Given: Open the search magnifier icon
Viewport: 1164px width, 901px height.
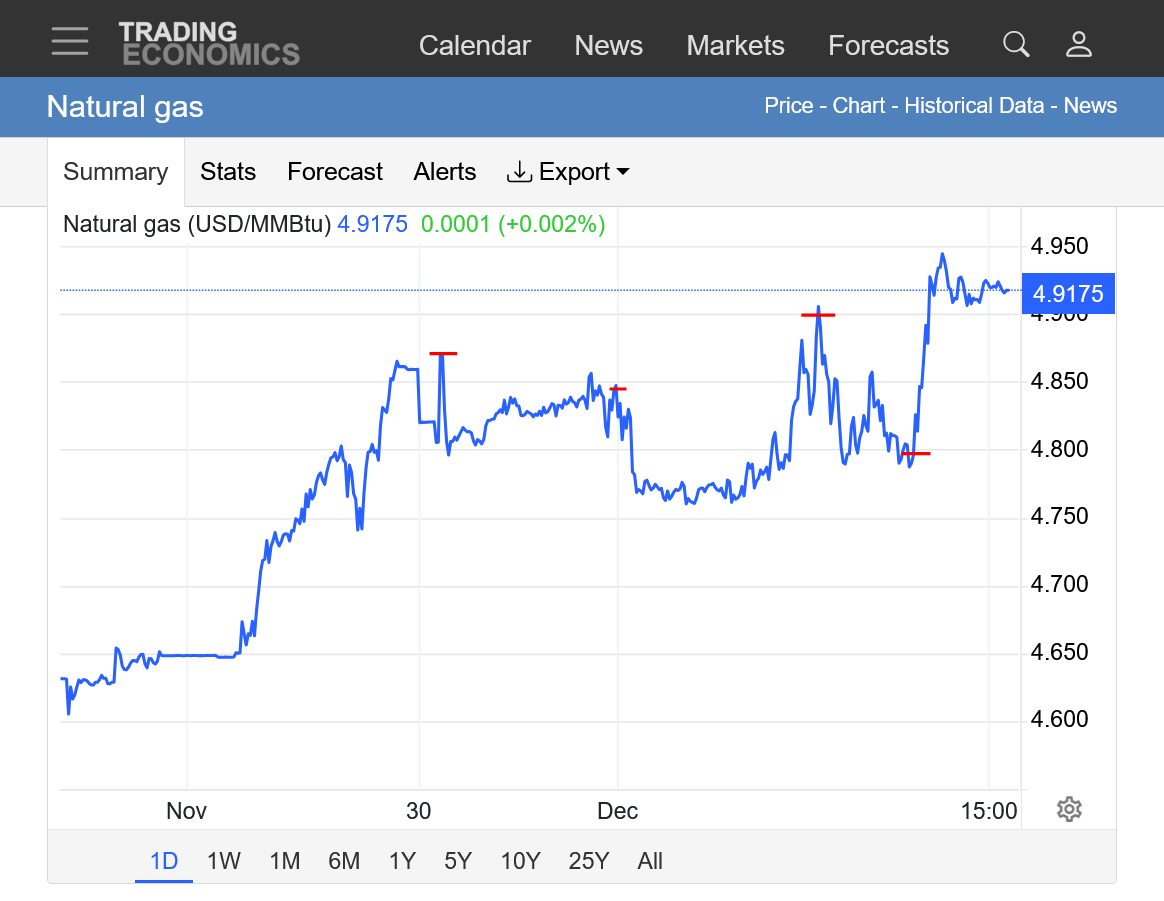Looking at the screenshot, I should point(1016,44).
